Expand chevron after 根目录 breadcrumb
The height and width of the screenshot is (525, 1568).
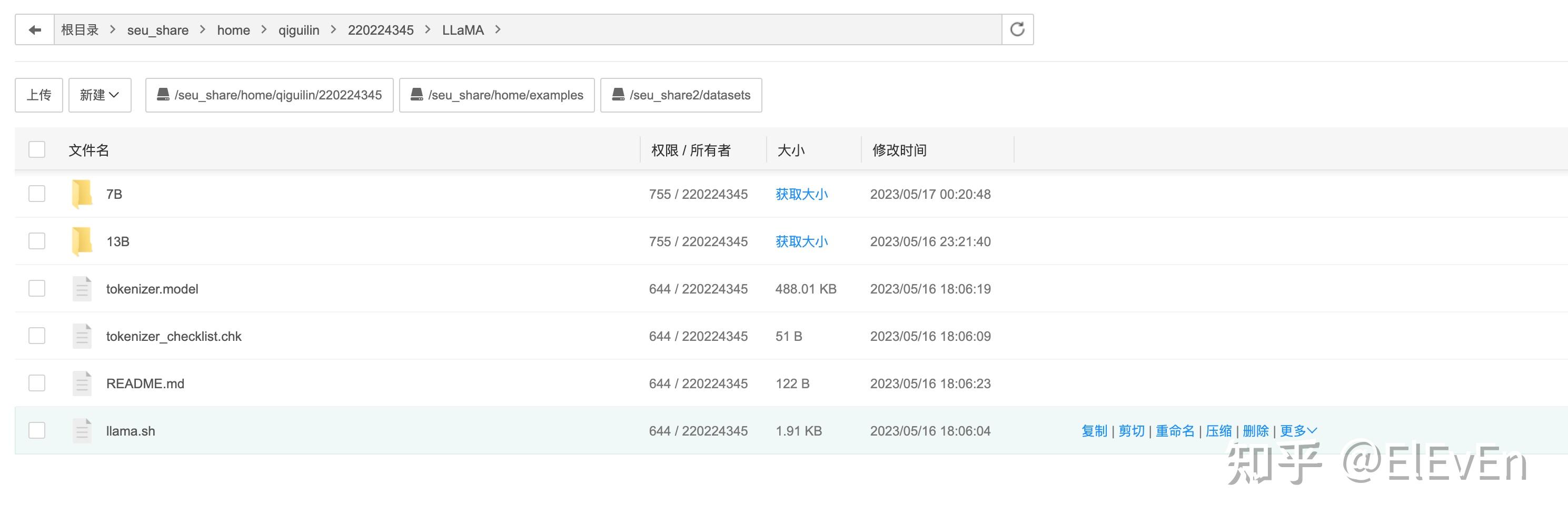coord(113,29)
